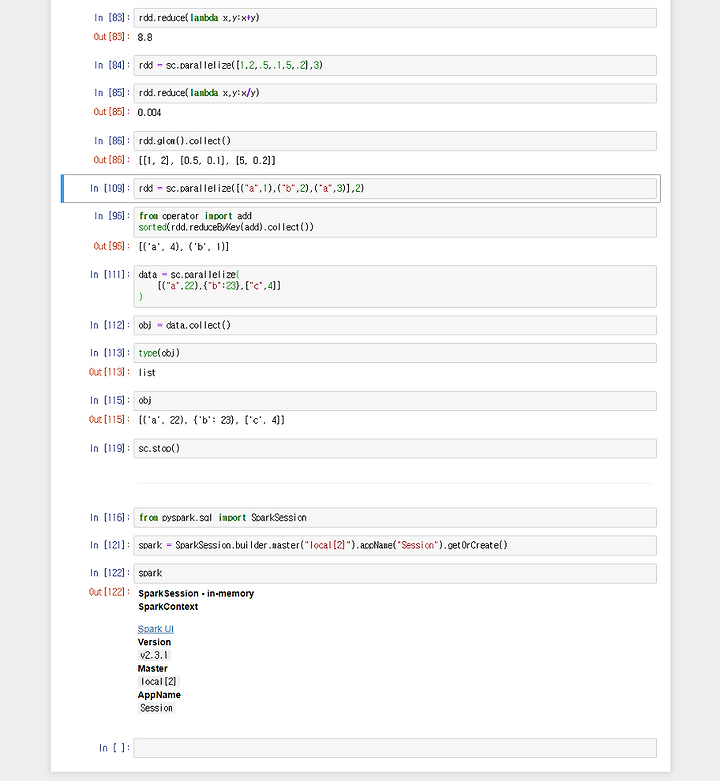Image resolution: width=720 pixels, height=781 pixels.
Task: Click the active cell In [109] code
Action: point(395,189)
